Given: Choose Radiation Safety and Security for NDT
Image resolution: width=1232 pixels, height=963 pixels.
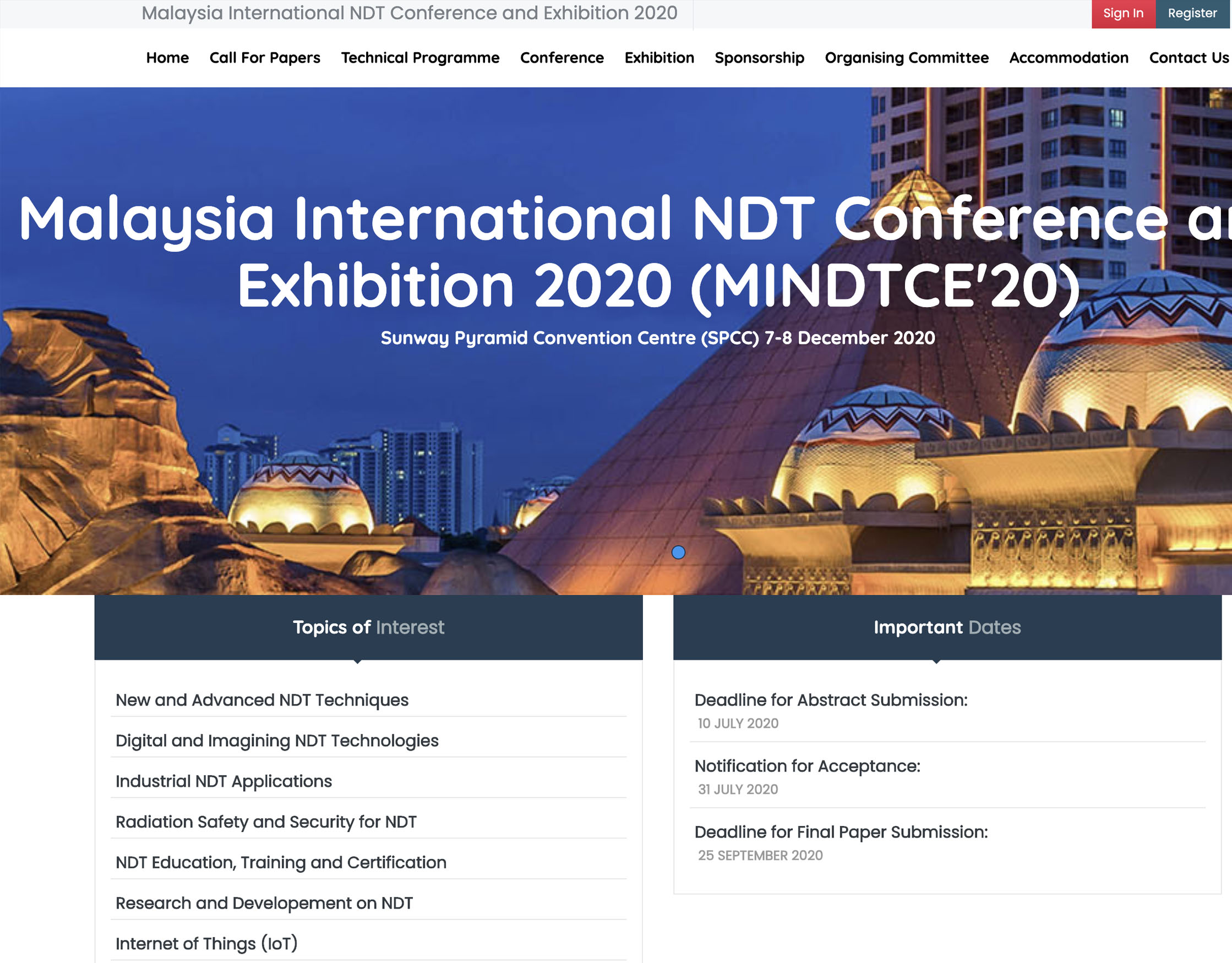Looking at the screenshot, I should 266,822.
